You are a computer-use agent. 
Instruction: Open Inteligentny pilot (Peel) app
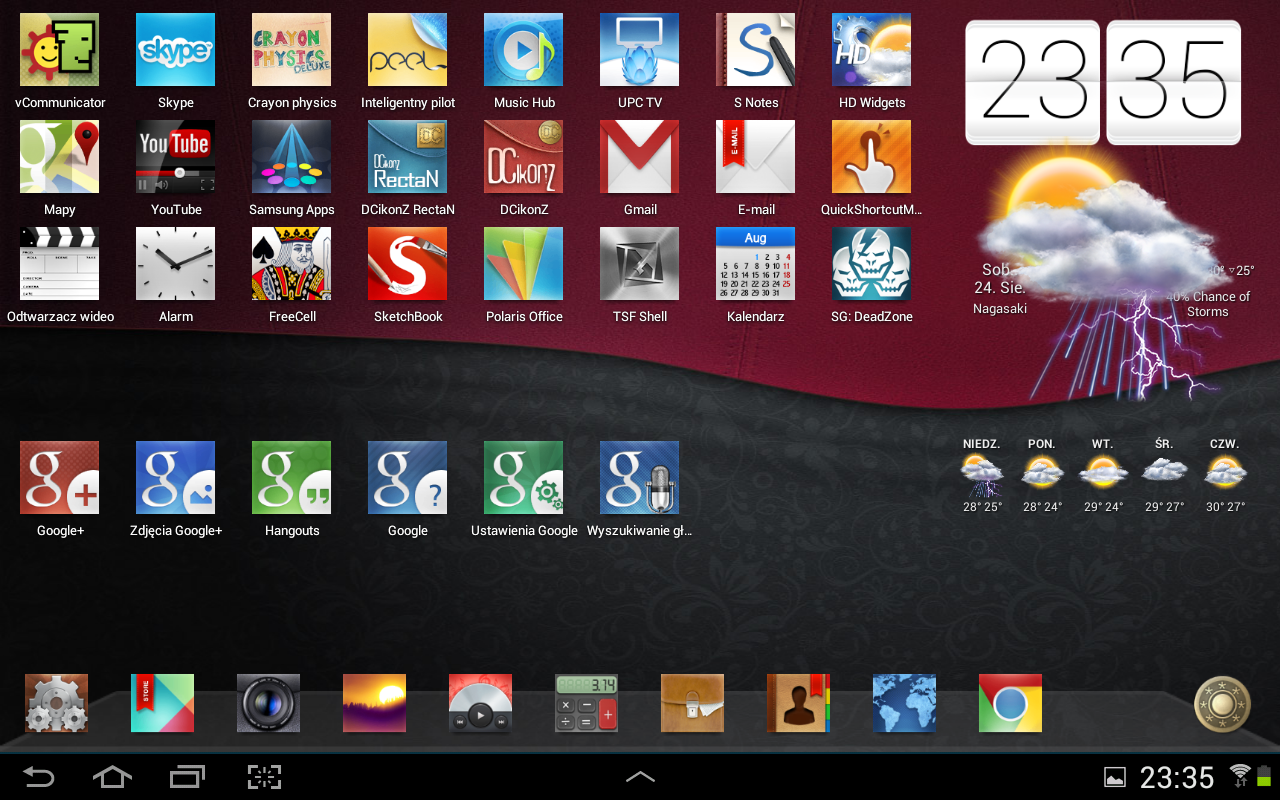point(408,50)
